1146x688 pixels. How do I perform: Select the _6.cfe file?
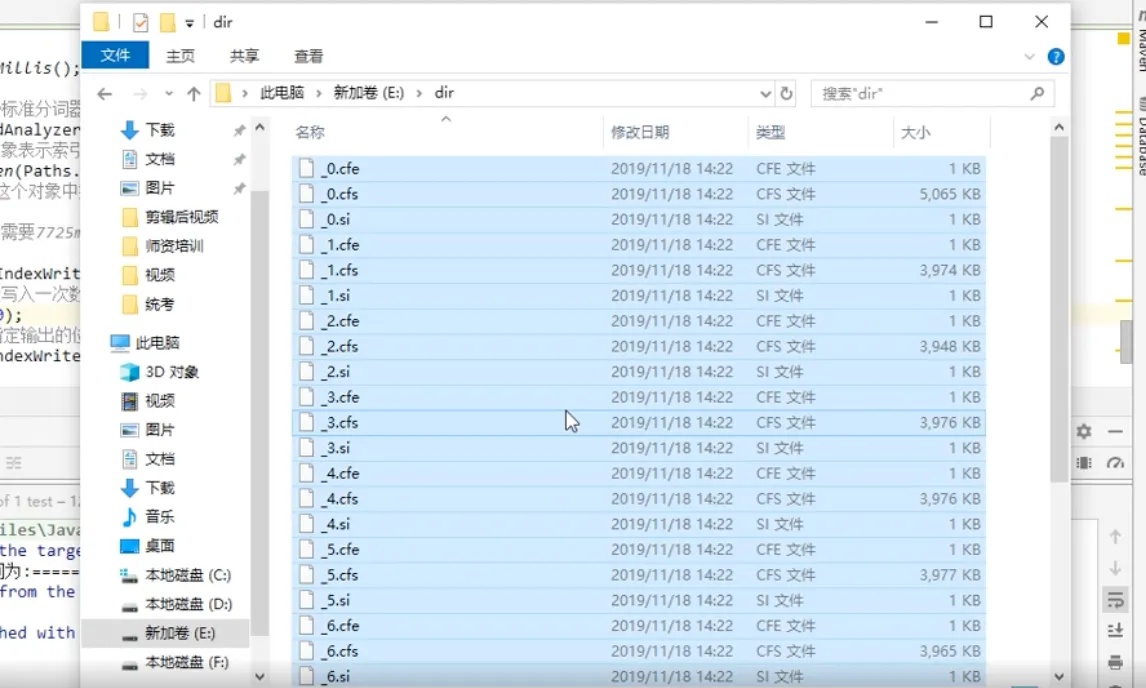[639, 626]
